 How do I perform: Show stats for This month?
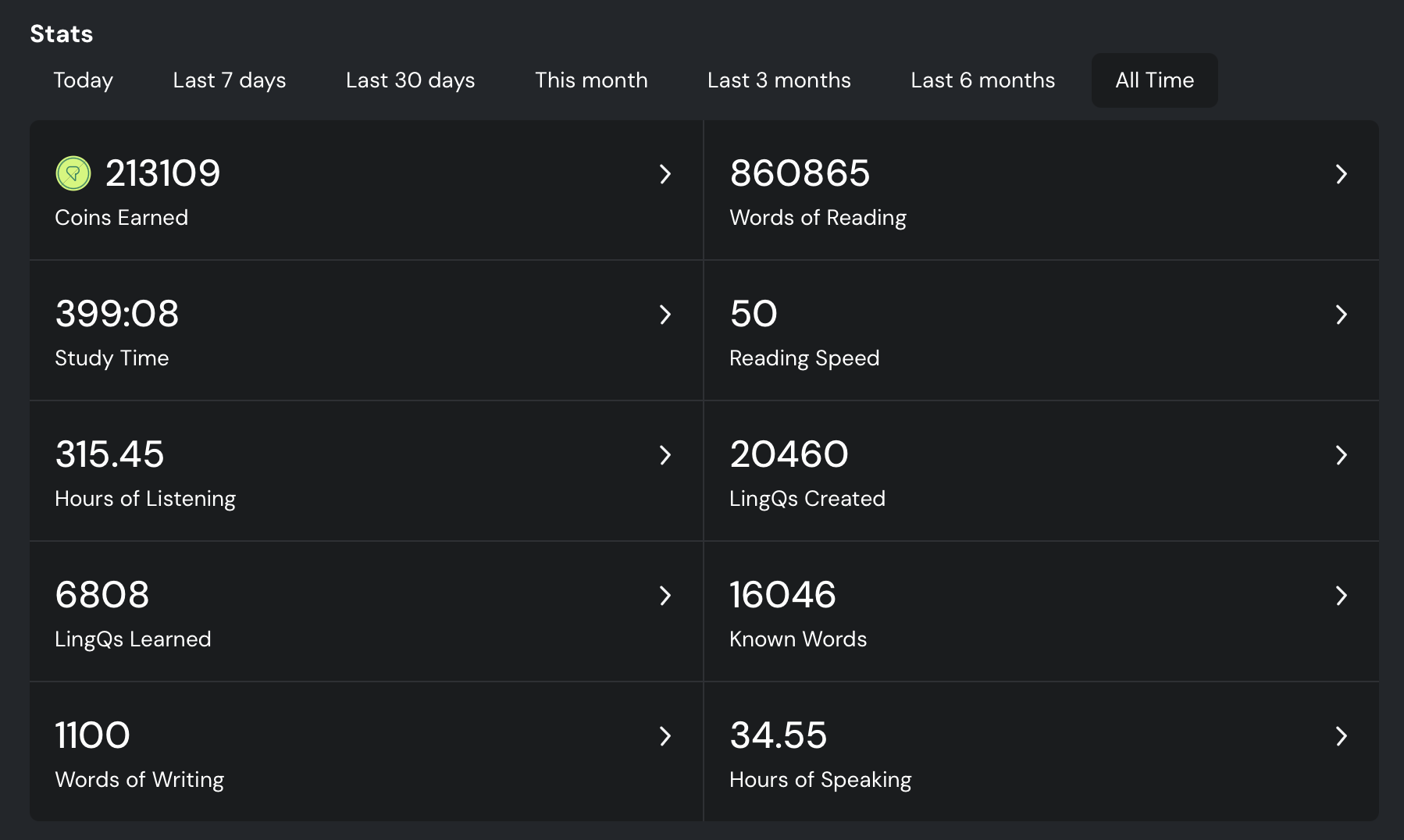pyautogui.click(x=591, y=80)
